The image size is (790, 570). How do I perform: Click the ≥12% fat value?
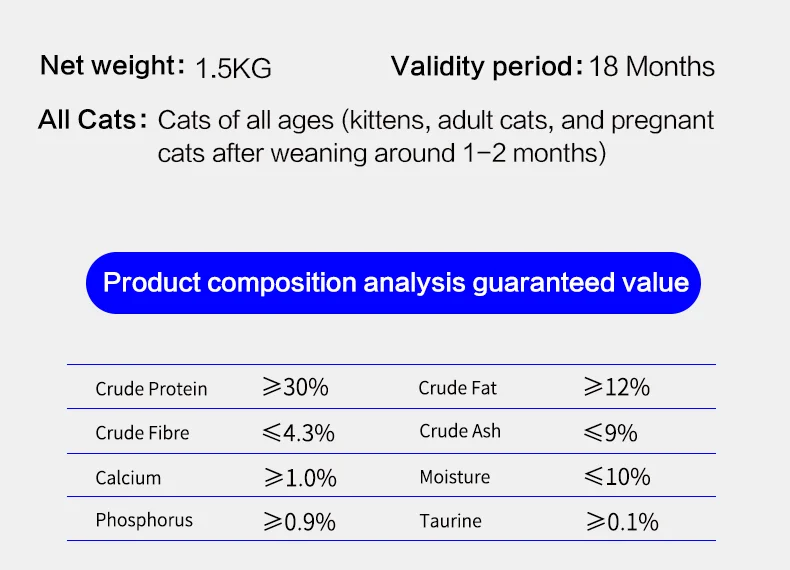tap(617, 387)
